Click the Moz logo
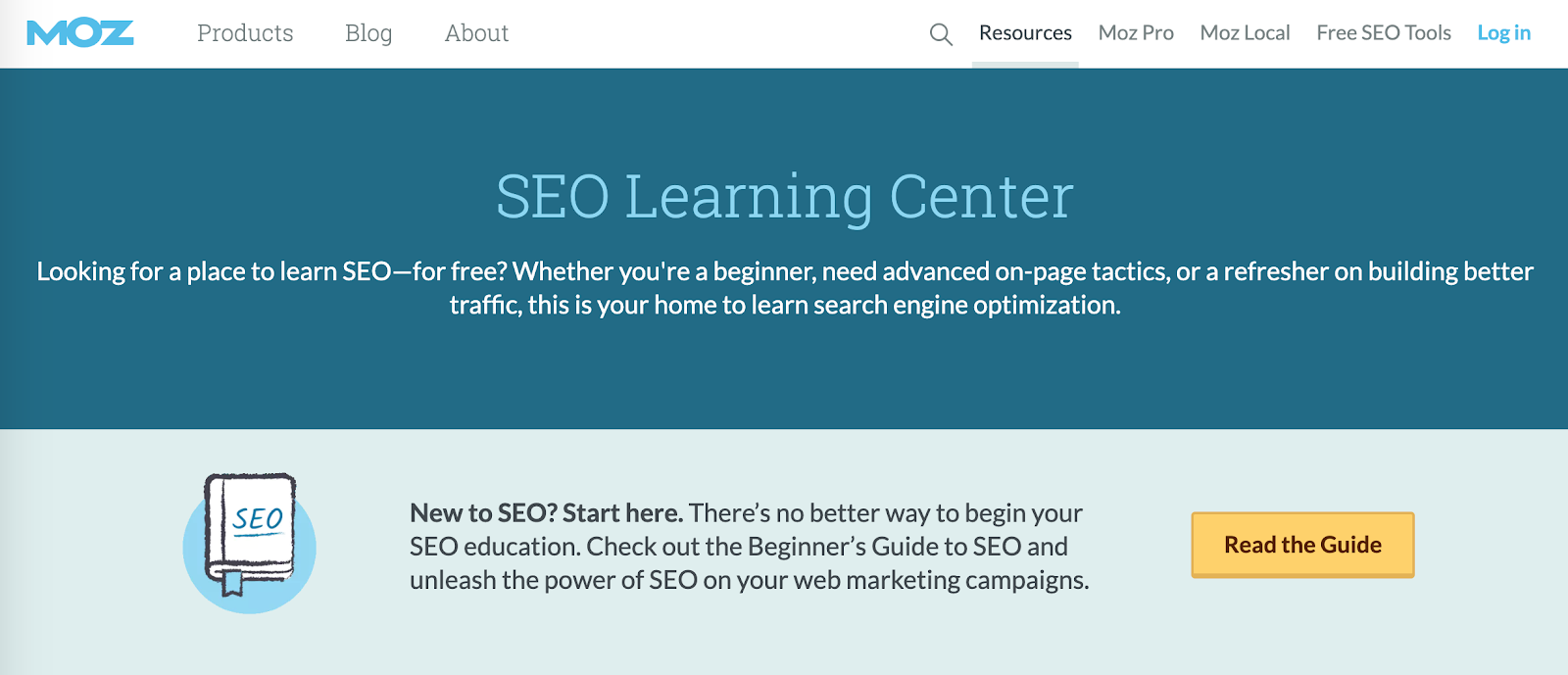1568x675 pixels. tap(80, 33)
